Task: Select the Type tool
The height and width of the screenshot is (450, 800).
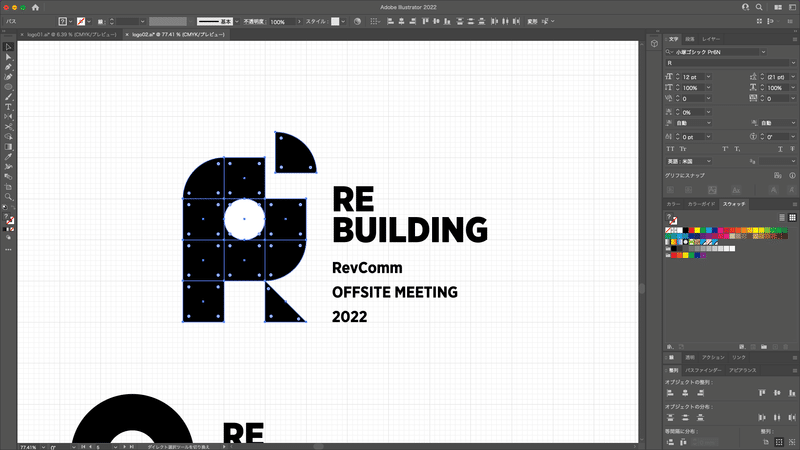Action: tap(8, 107)
